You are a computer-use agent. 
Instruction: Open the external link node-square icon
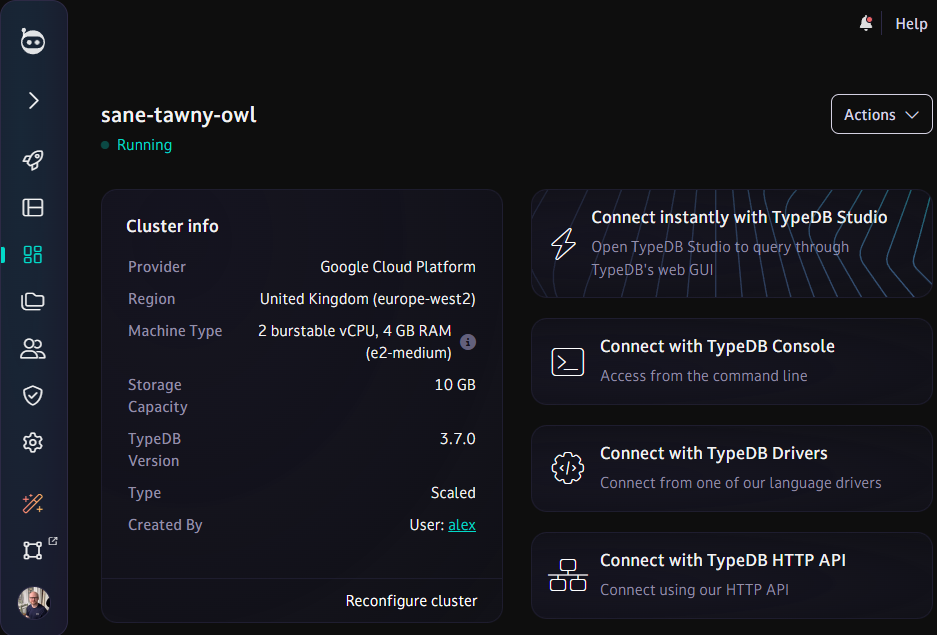tap(35, 550)
